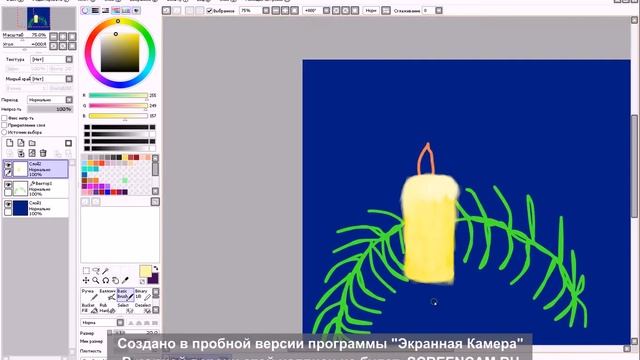Image resolution: width=640 pixels, height=360 pixels.
Task: Click the navigator canvas thumbnail
Action: (38, 19)
